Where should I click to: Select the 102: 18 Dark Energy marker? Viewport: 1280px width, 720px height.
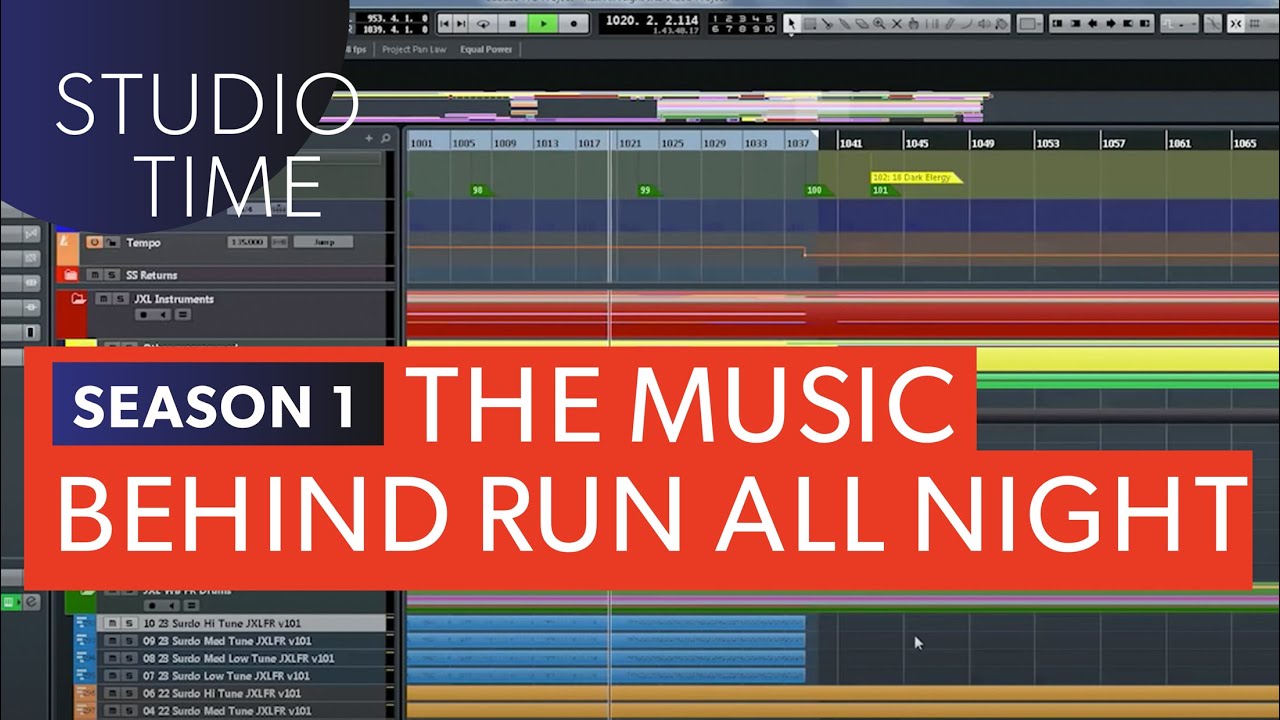(x=910, y=177)
